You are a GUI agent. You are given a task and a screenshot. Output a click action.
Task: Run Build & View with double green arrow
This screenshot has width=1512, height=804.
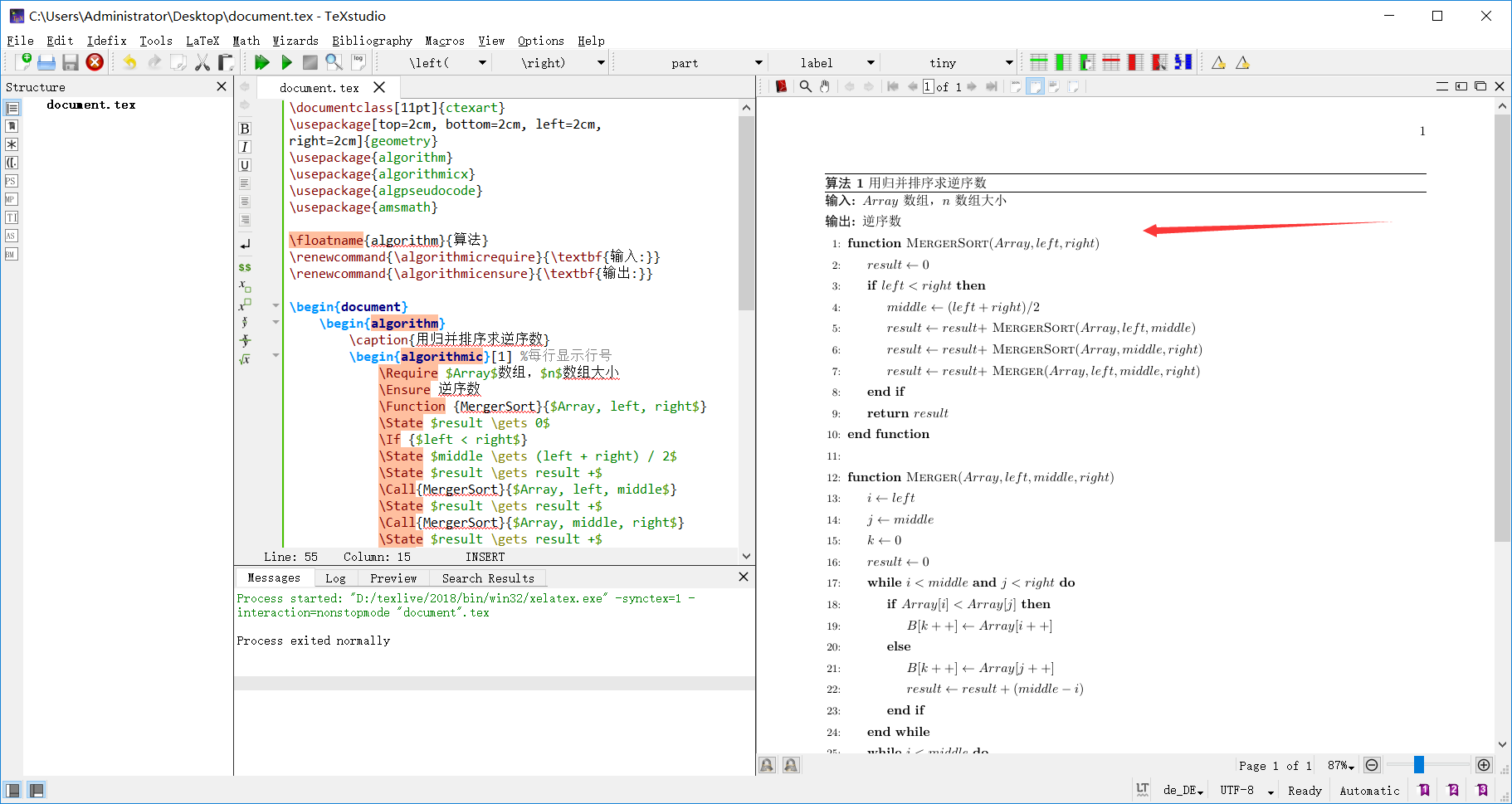[x=262, y=62]
